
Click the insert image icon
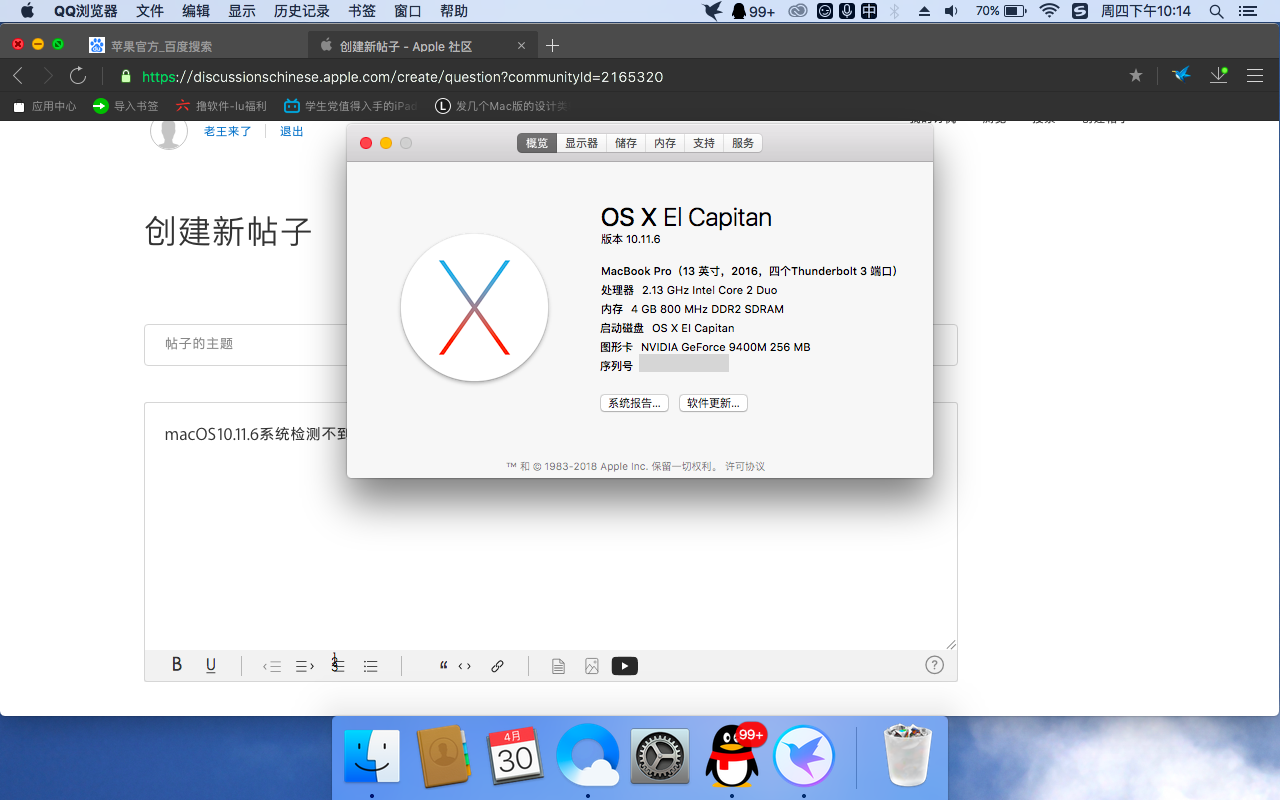click(592, 666)
